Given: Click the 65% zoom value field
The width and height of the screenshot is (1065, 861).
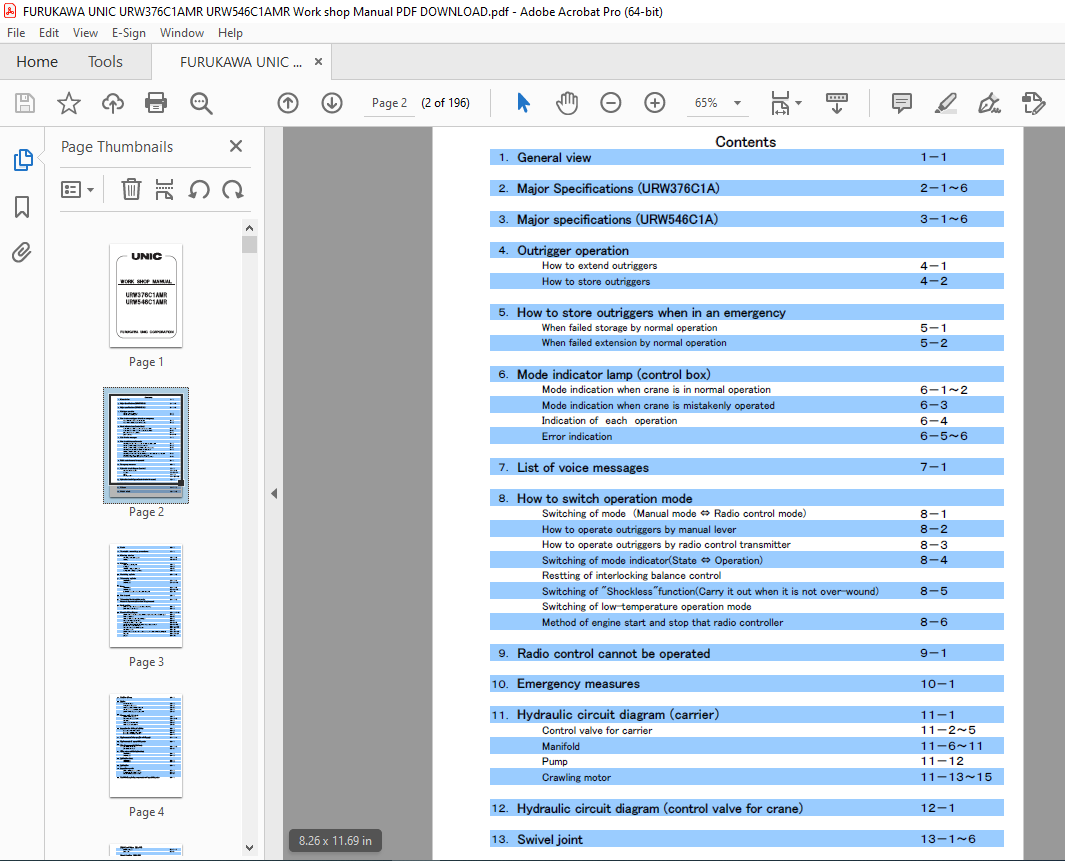Looking at the screenshot, I should [x=706, y=103].
